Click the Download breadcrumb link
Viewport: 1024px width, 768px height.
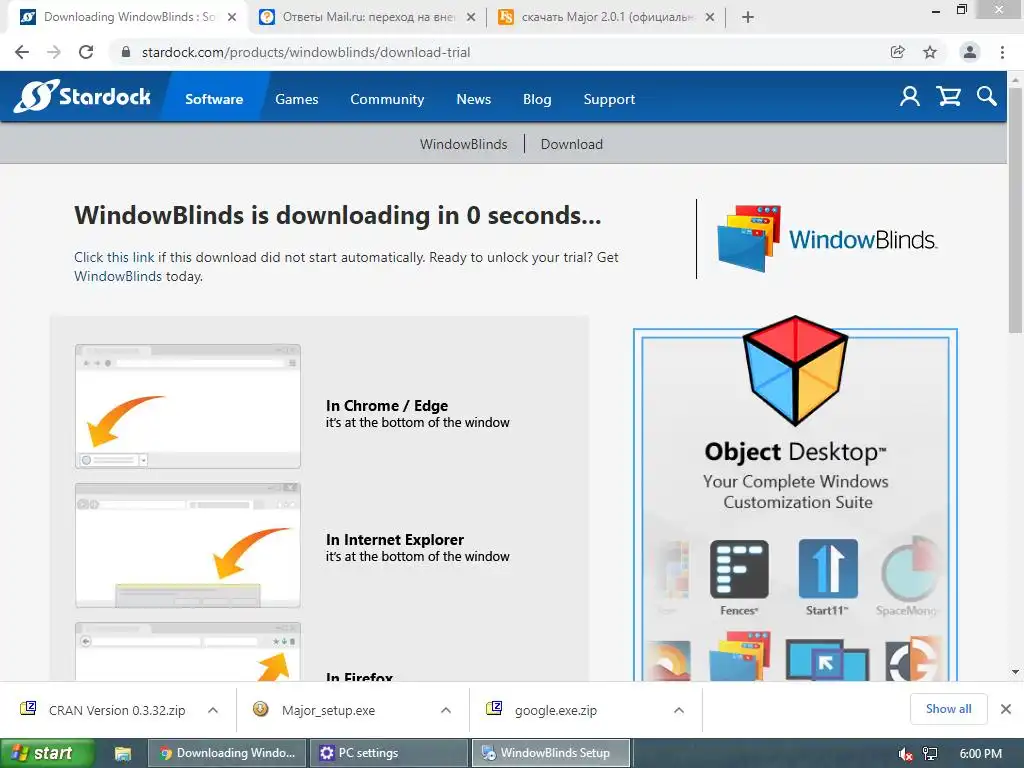(571, 144)
